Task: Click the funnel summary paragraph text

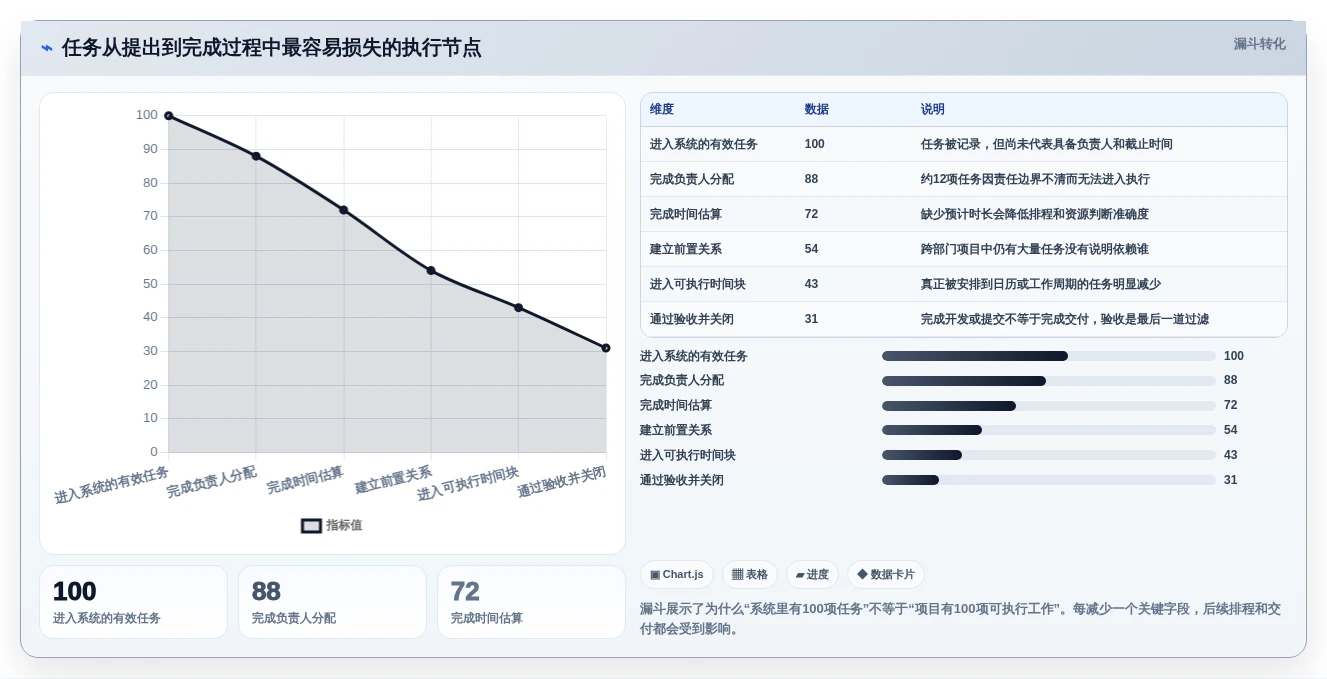Action: (x=960, y=618)
